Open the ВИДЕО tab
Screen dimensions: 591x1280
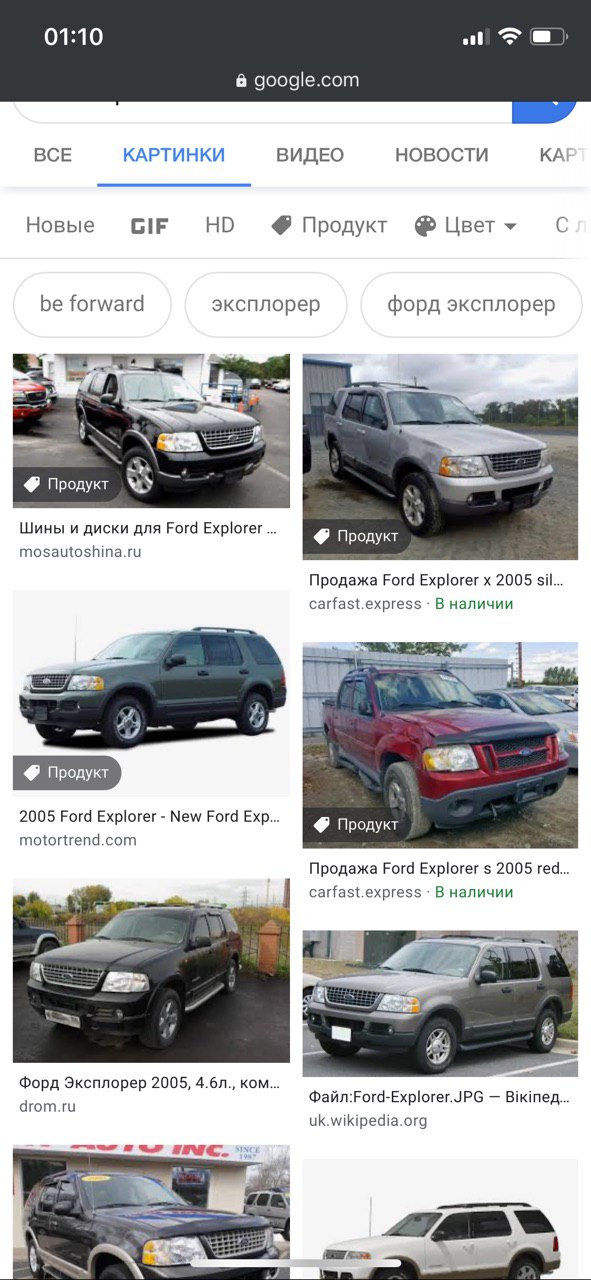[x=310, y=155]
